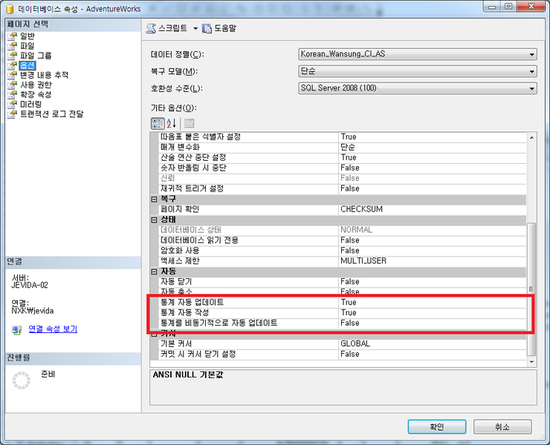Open the 확장 속성 page
This screenshot has height=445, width=550.
coord(36,94)
